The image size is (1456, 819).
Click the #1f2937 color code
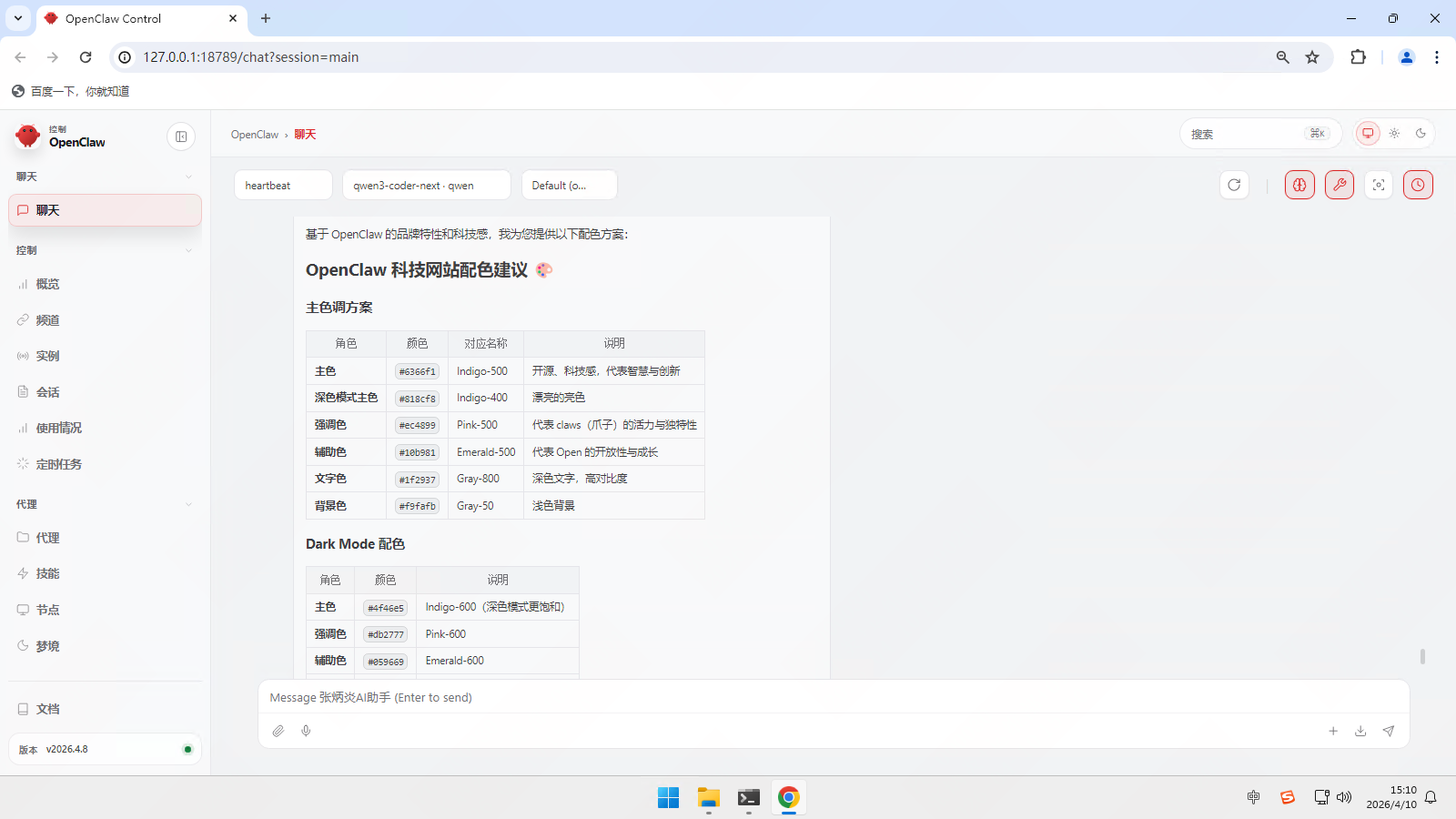(x=418, y=480)
